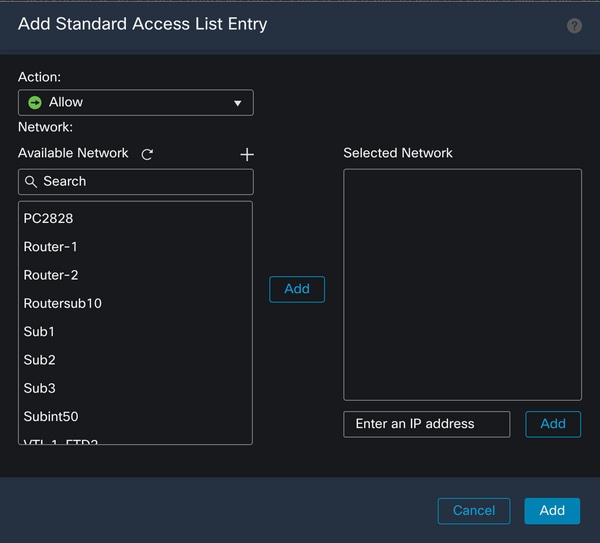Select Sub3 network entry
Screen dimensions: 600x543
click(x=135, y=388)
